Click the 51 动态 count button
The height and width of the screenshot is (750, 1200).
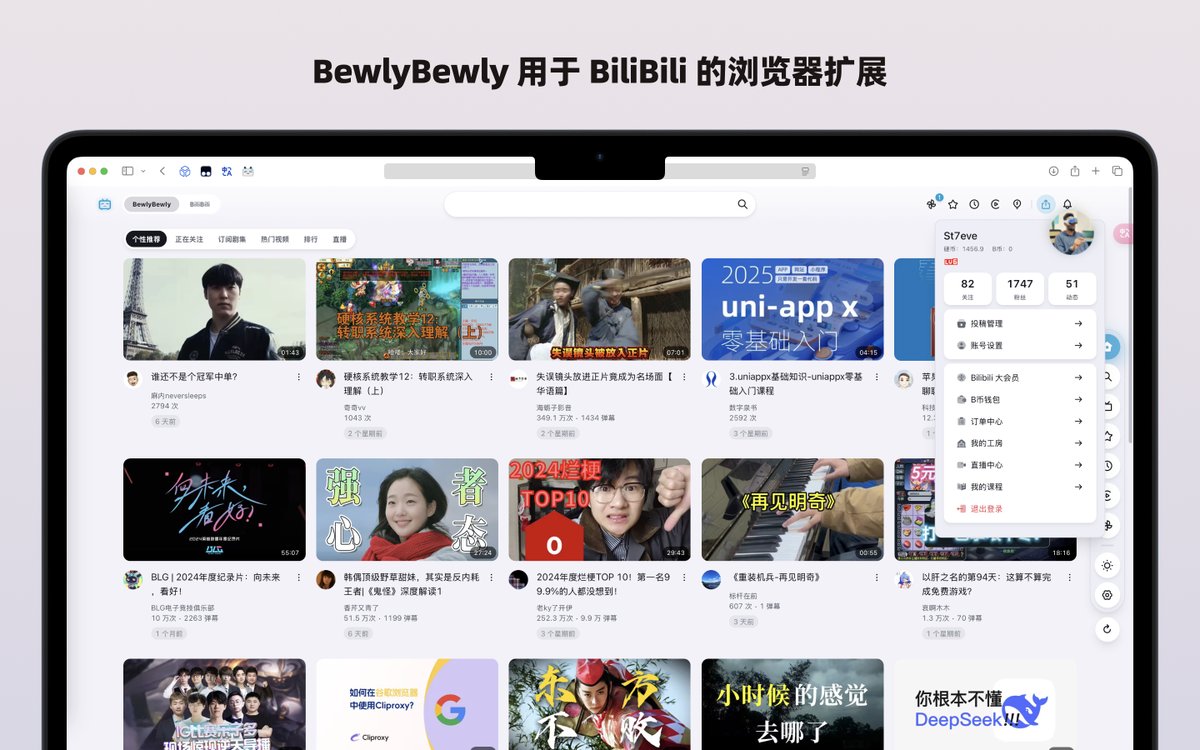point(1072,289)
